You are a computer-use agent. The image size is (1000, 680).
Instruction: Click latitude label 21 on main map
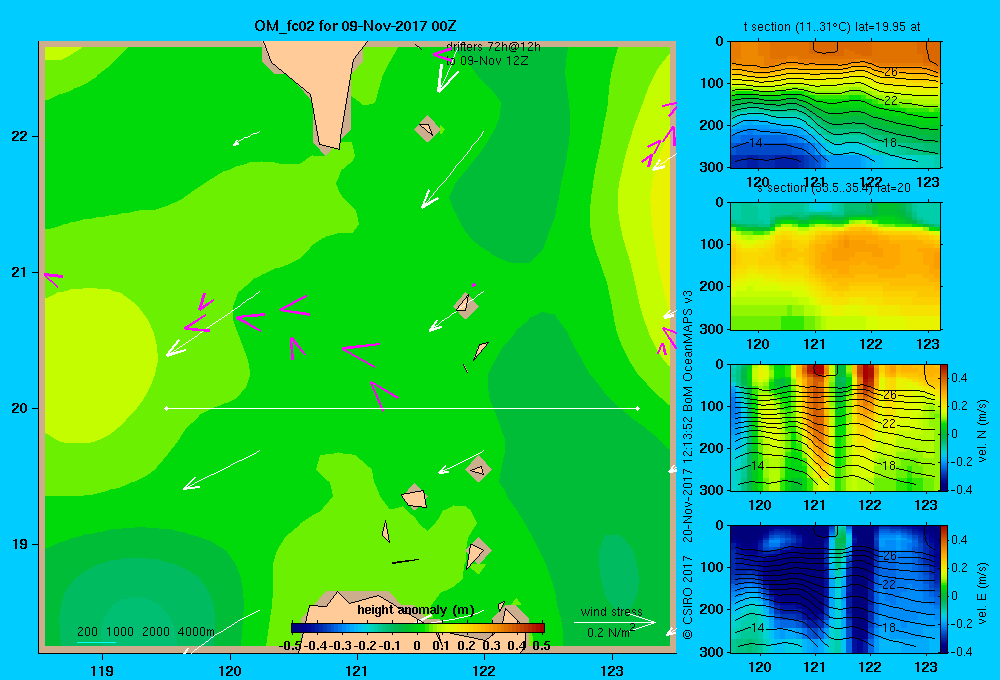20,272
